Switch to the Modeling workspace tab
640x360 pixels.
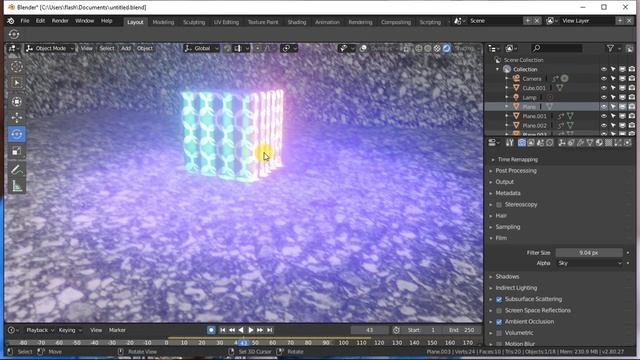tap(163, 22)
